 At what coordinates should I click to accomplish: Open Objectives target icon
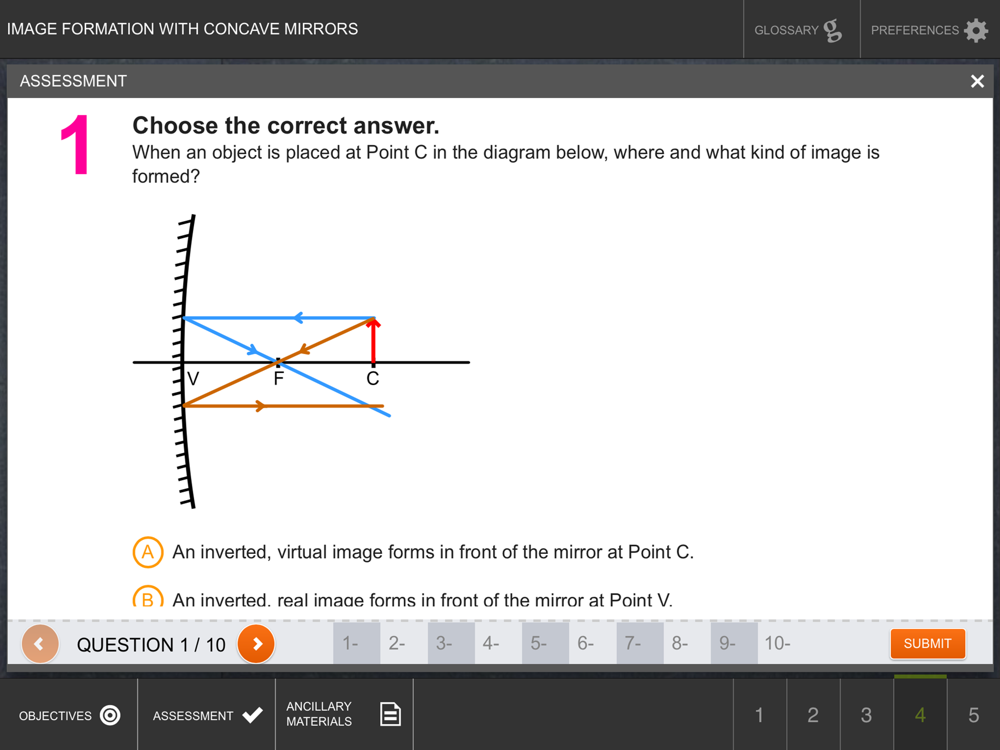[x=110, y=715]
